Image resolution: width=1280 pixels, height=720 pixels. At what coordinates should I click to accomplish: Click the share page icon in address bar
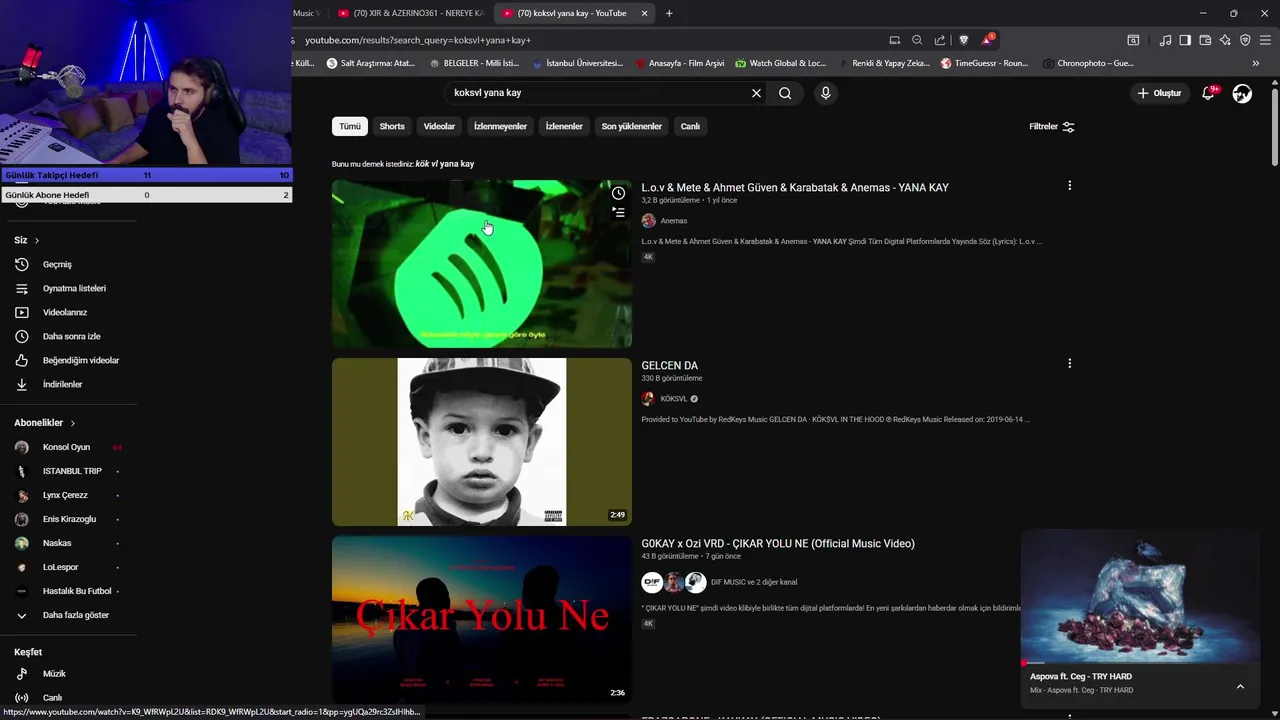[x=940, y=40]
